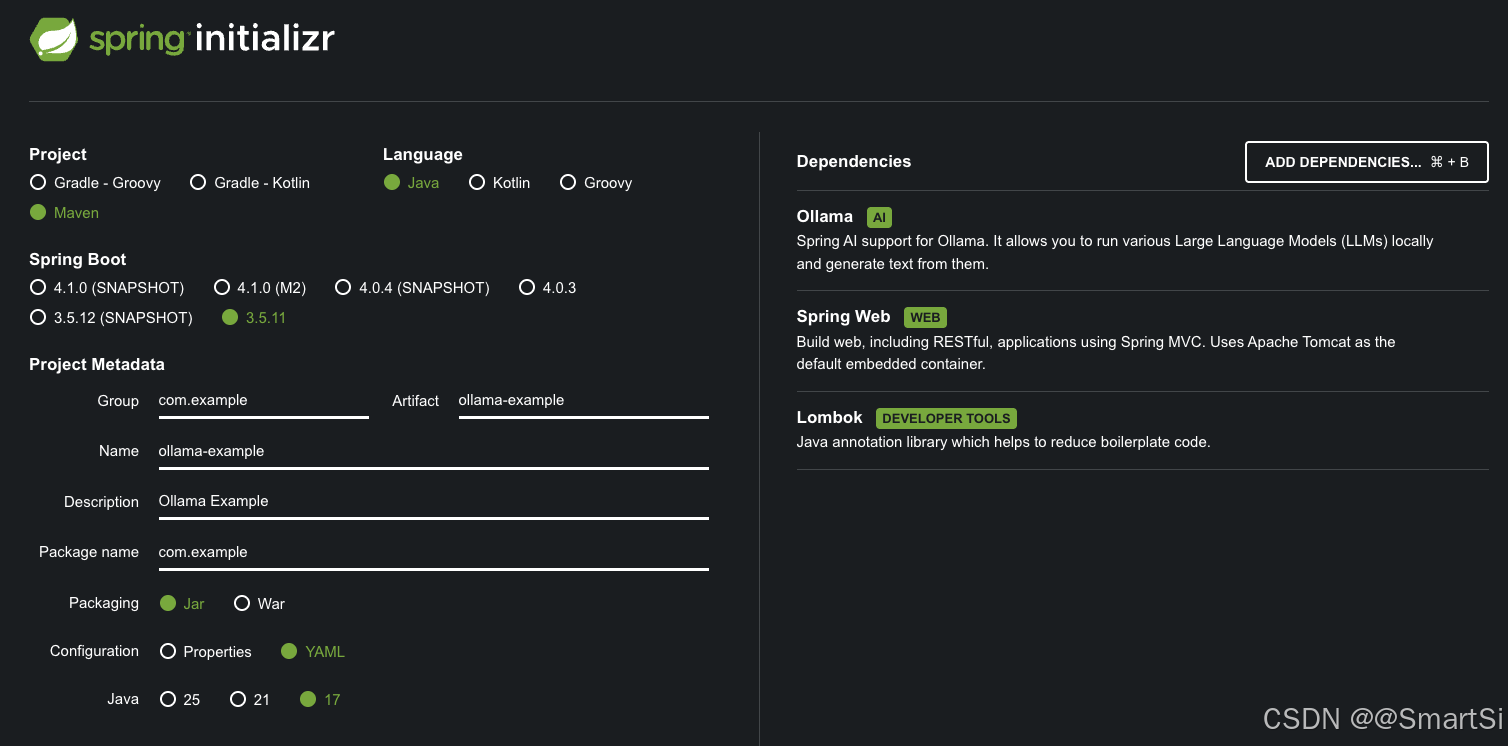Image resolution: width=1508 pixels, height=746 pixels.
Task: Click the Project Metadata heading
Action: [97, 365]
